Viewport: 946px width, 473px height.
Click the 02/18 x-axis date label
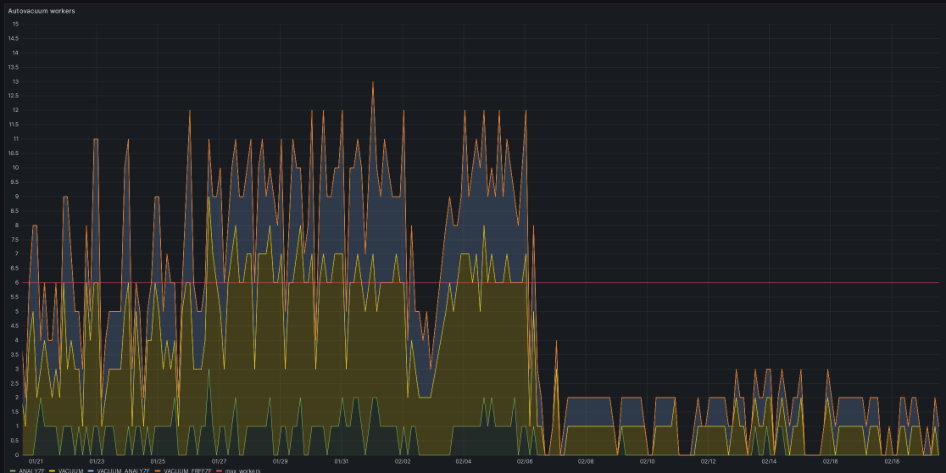pyautogui.click(x=892, y=462)
